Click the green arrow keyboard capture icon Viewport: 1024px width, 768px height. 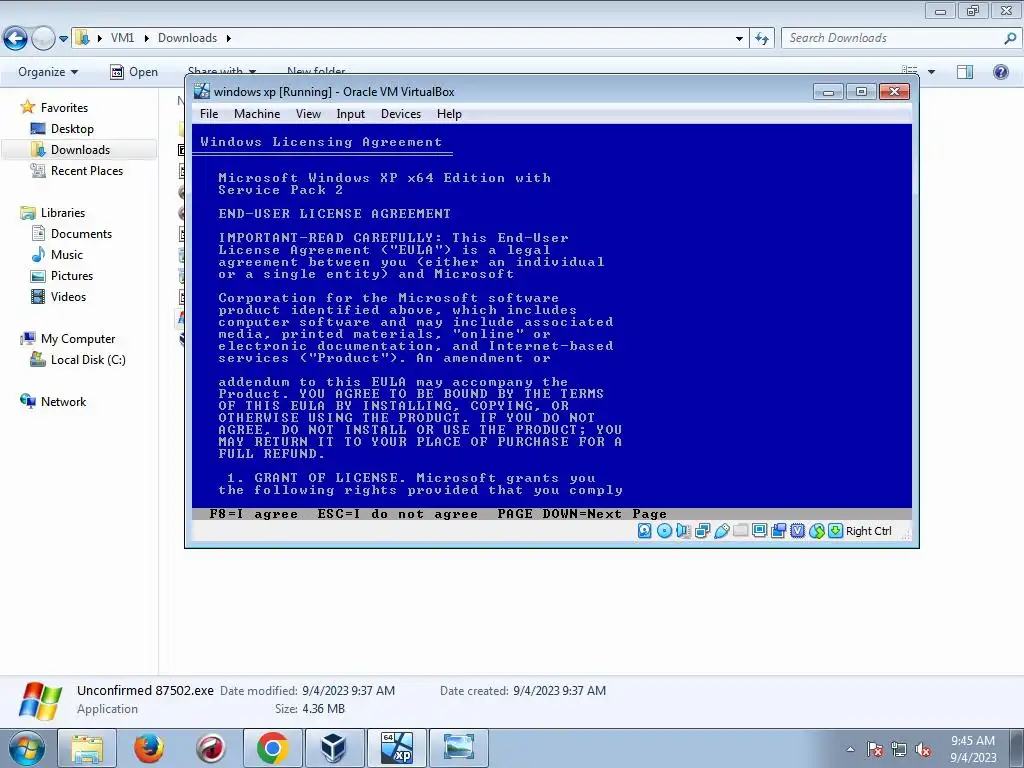click(x=835, y=531)
